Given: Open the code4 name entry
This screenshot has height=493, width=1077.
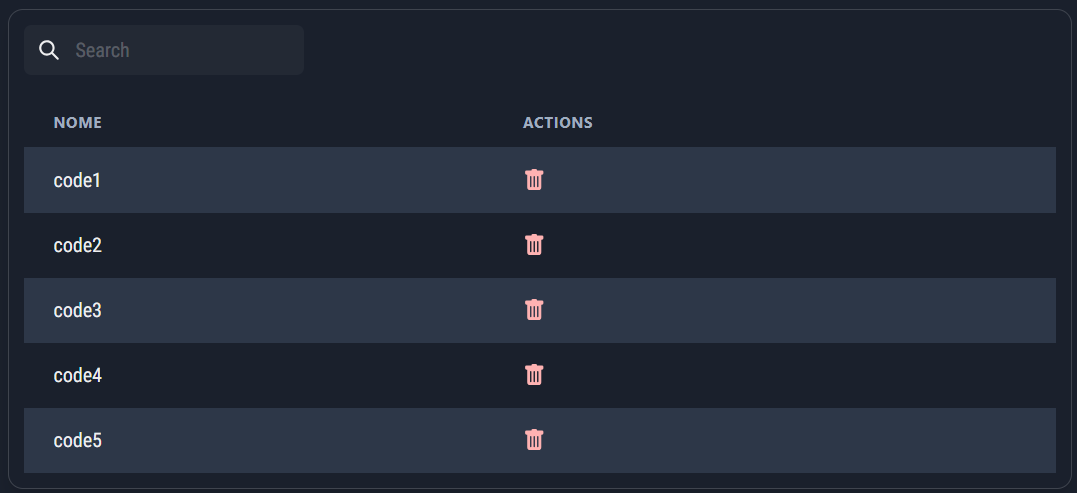Looking at the screenshot, I should coord(77,376).
